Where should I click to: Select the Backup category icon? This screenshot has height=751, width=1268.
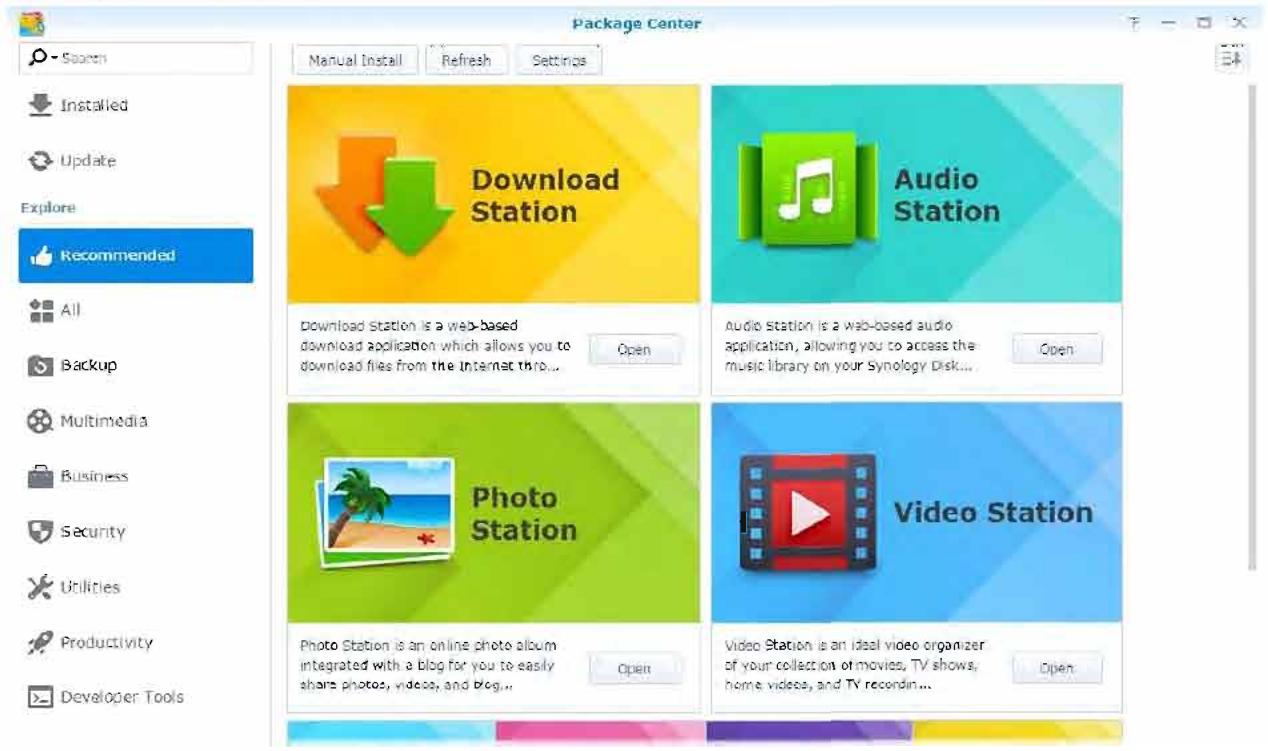pyautogui.click(x=40, y=366)
